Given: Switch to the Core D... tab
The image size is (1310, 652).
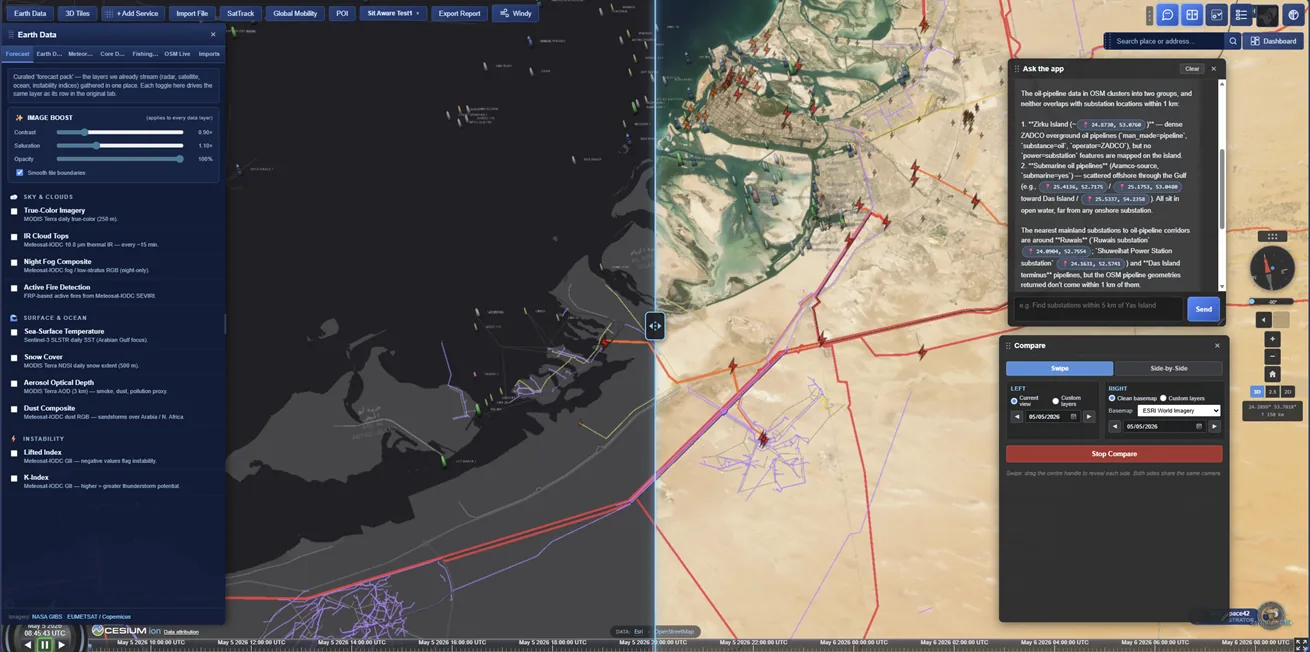Looking at the screenshot, I should click(x=112, y=54).
